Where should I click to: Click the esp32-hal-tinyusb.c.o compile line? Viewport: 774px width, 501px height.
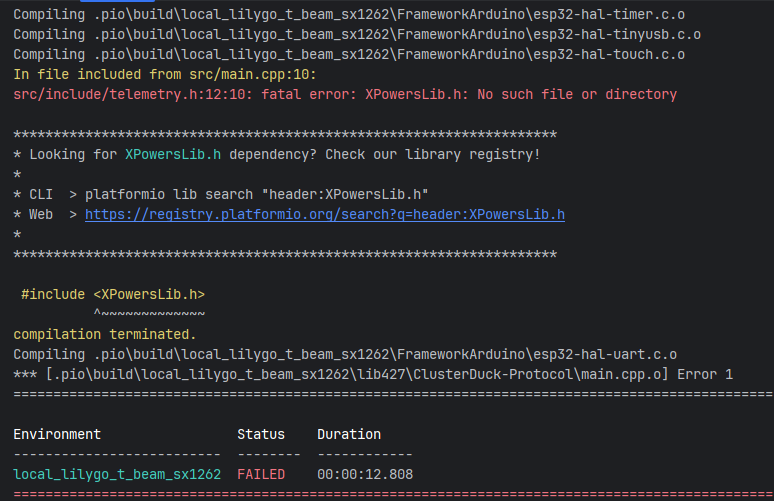coord(357,34)
